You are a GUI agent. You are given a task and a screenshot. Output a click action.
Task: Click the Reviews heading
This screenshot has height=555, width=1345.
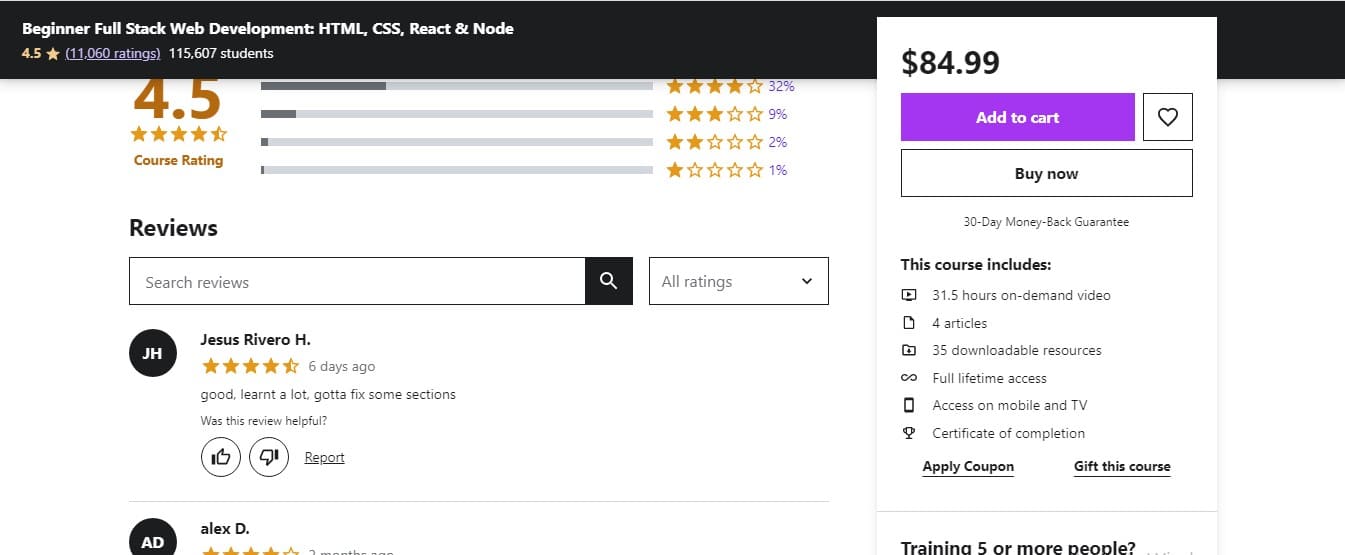tap(173, 228)
